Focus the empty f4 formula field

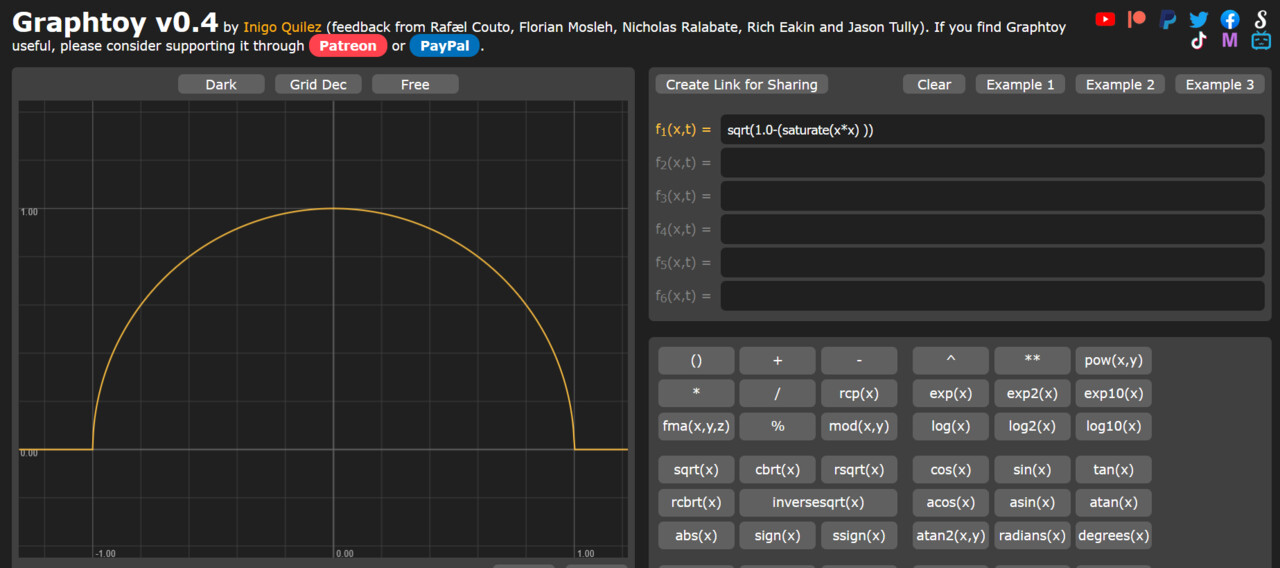(992, 229)
